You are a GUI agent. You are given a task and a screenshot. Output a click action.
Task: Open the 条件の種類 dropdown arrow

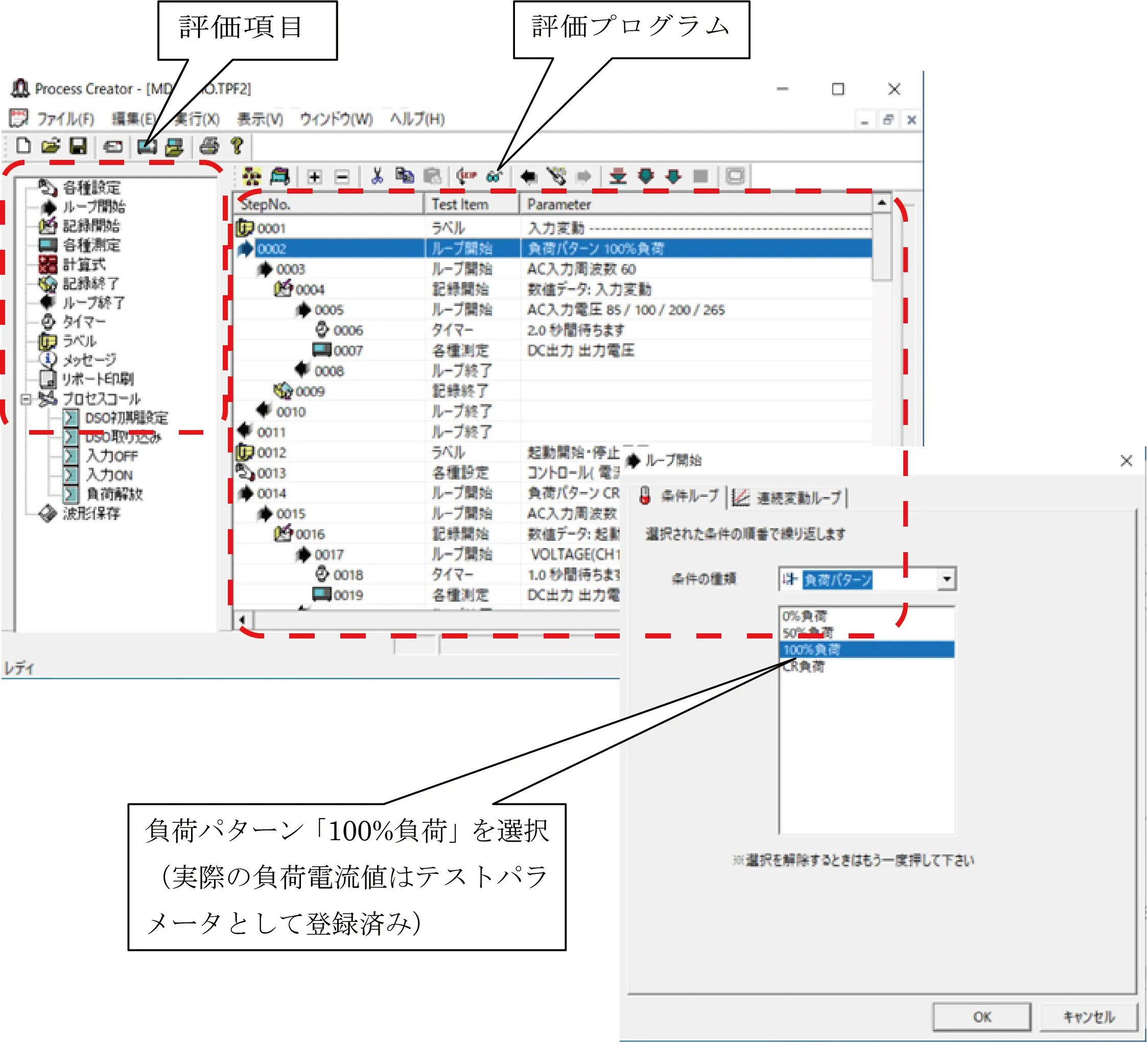click(946, 580)
